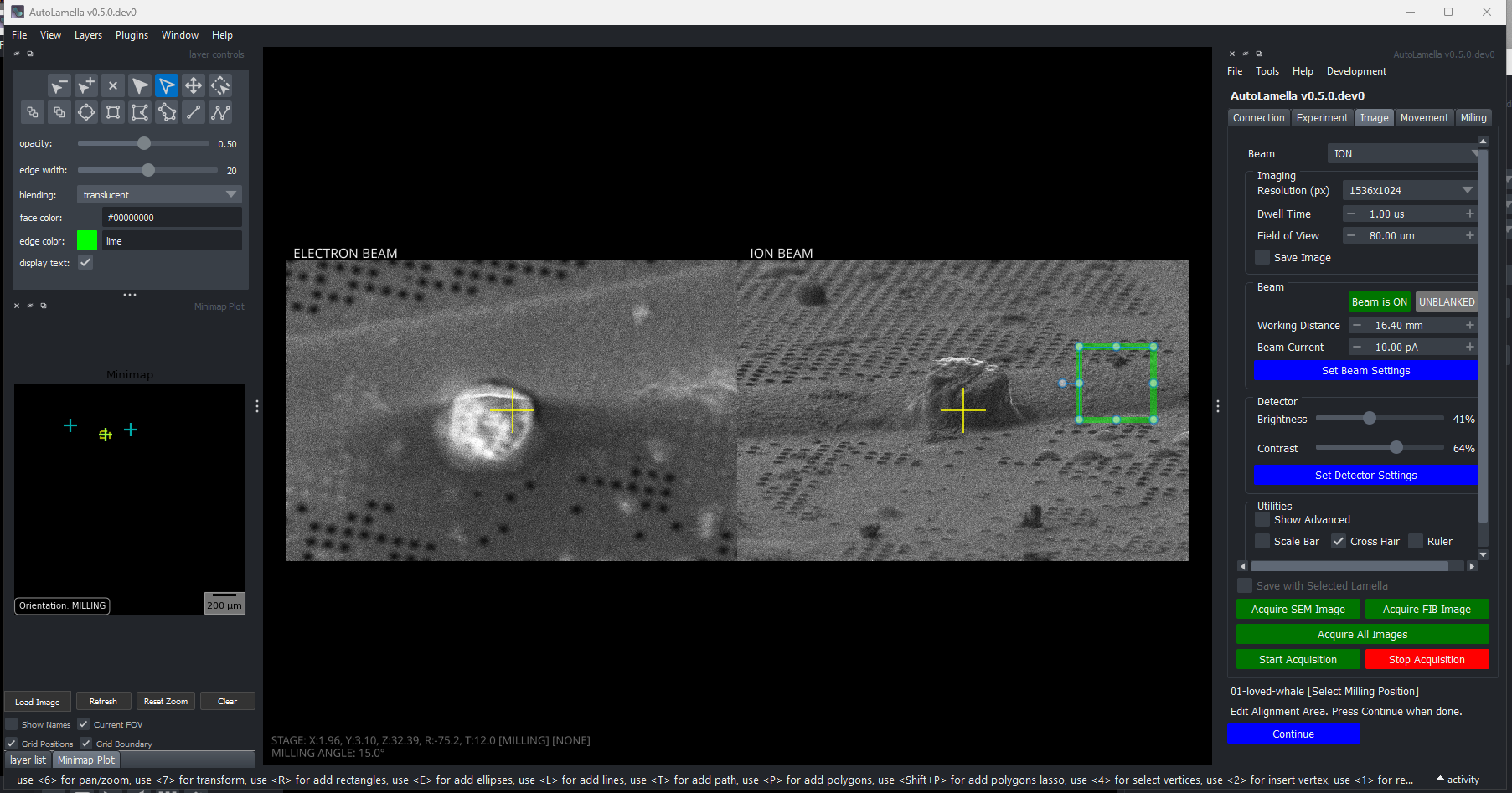Viewport: 1512px width, 793px height.
Task: Select the add line tool
Action: 194,112
